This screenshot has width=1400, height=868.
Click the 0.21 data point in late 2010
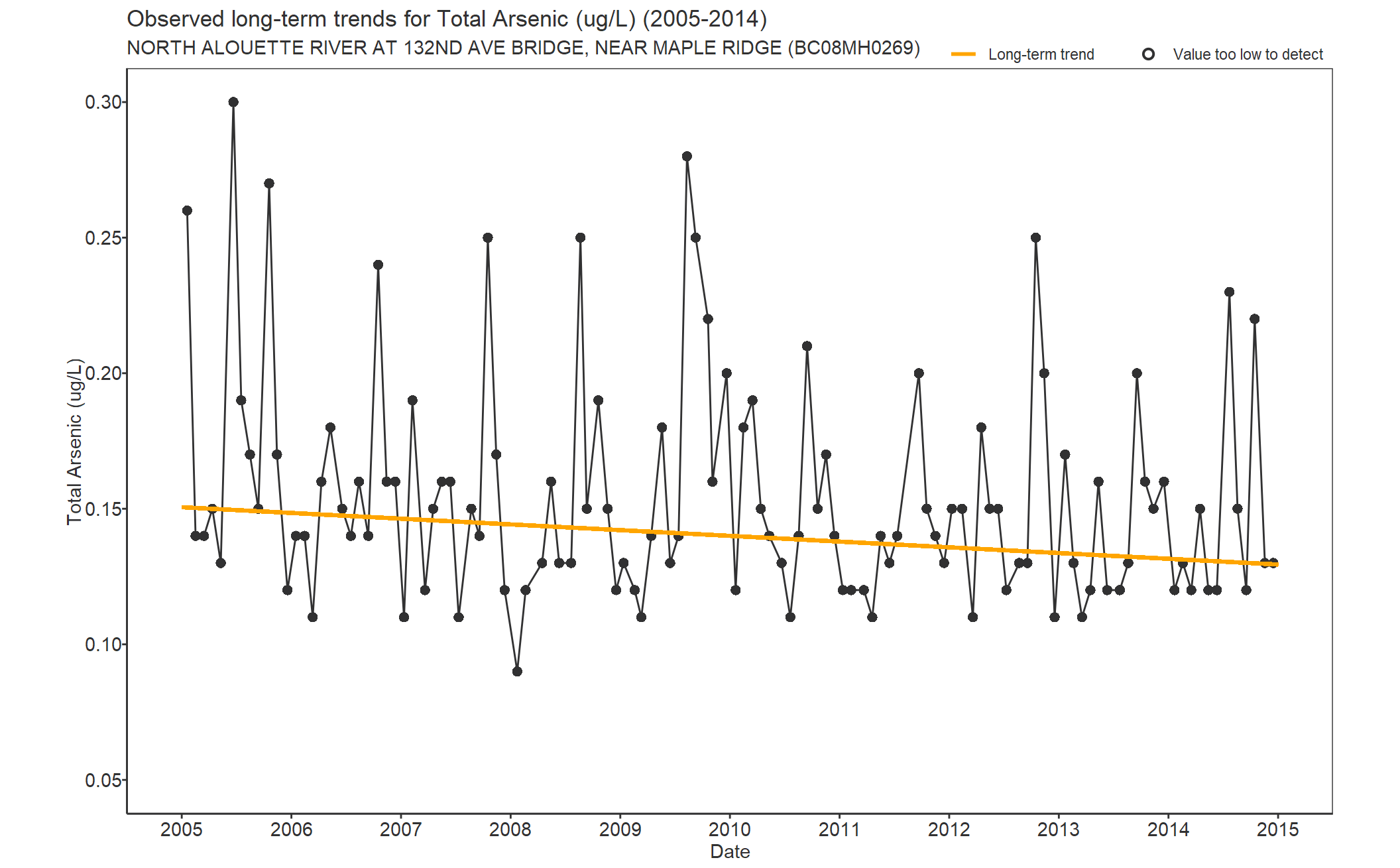click(x=807, y=346)
